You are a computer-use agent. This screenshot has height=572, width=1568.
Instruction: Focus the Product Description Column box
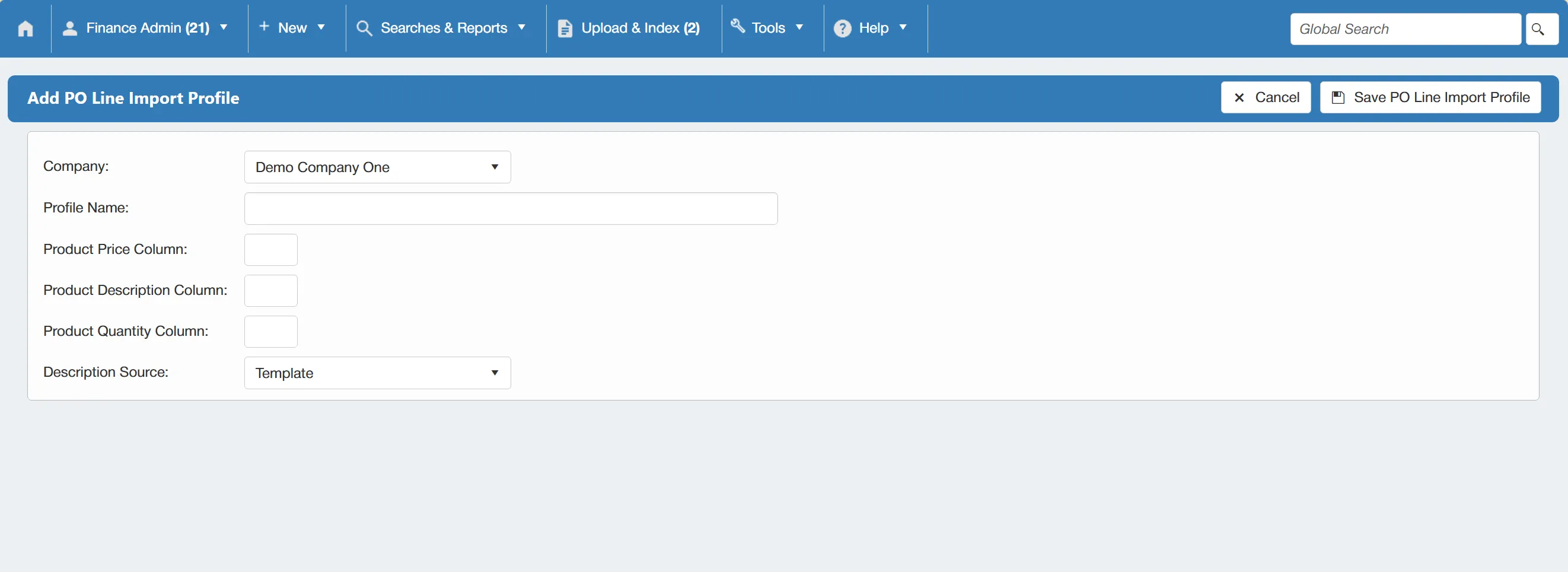pyautogui.click(x=271, y=291)
